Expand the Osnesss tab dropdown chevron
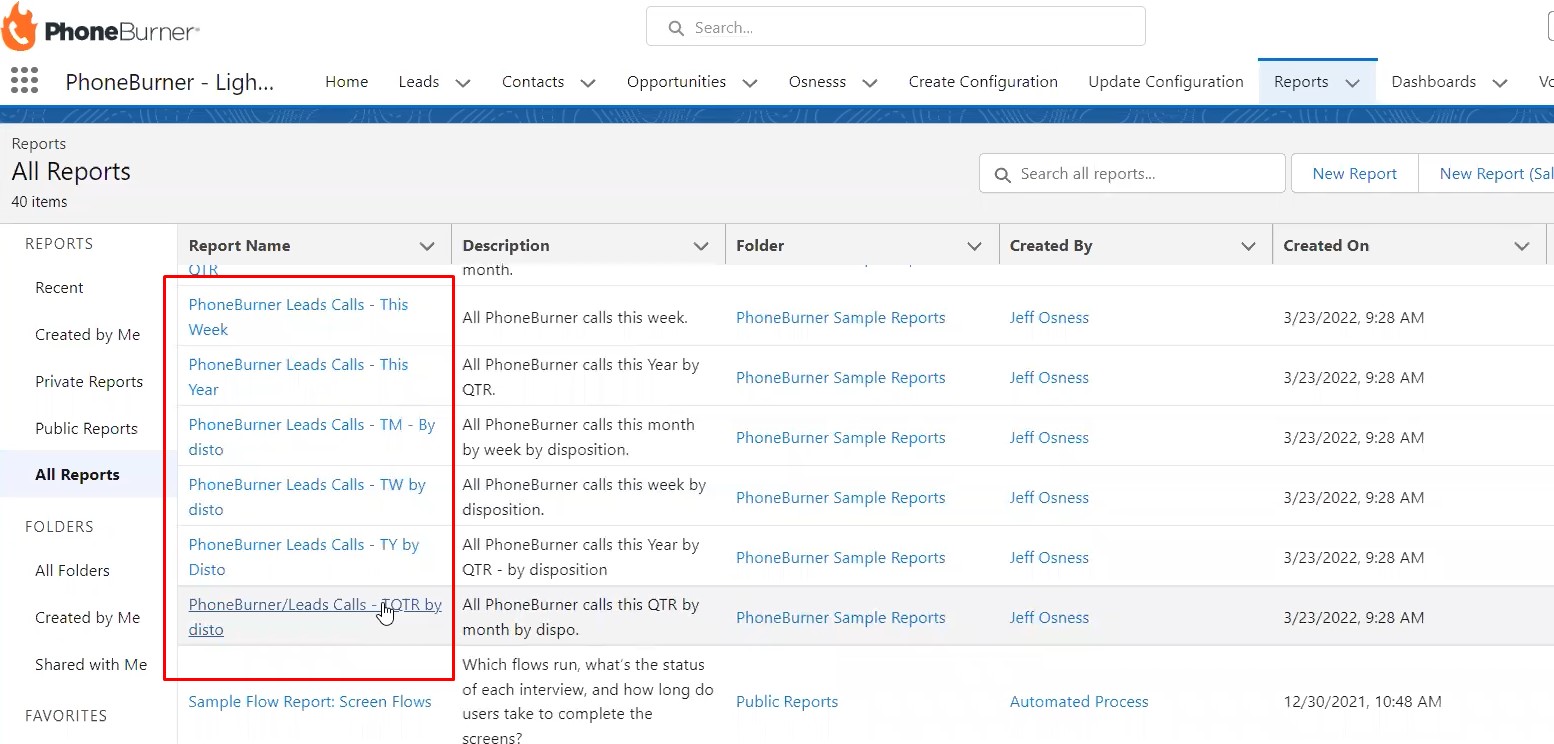Viewport: 1554px width, 744px height. click(x=870, y=83)
